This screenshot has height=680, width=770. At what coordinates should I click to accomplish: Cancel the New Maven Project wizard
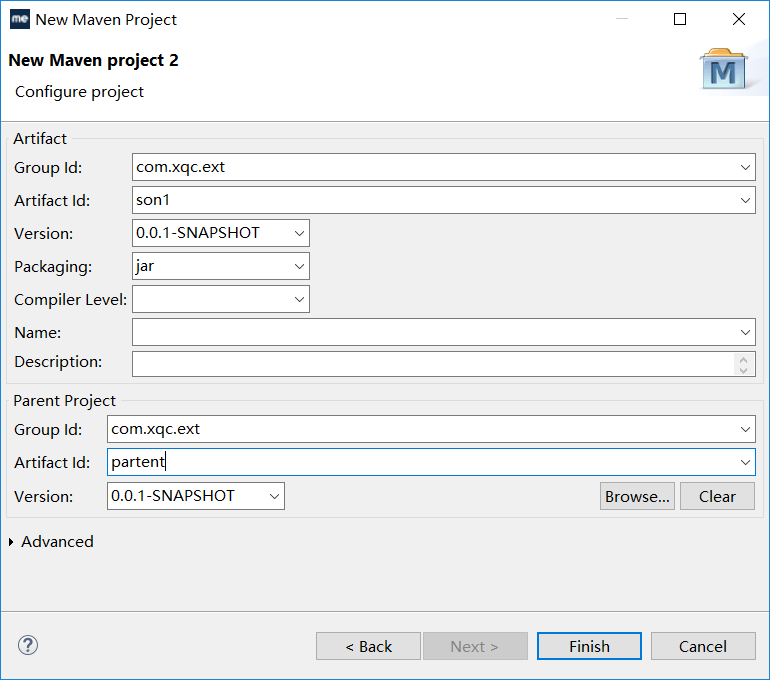tap(703, 646)
